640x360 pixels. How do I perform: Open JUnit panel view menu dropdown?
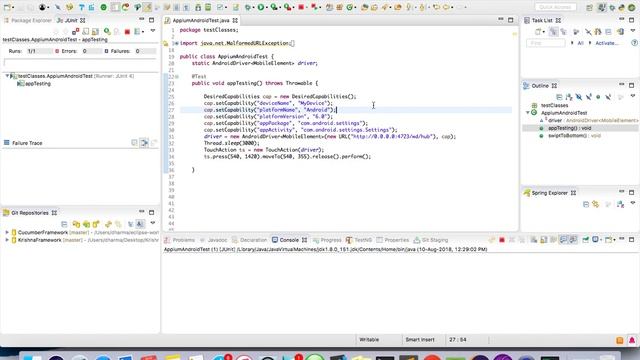point(153,31)
